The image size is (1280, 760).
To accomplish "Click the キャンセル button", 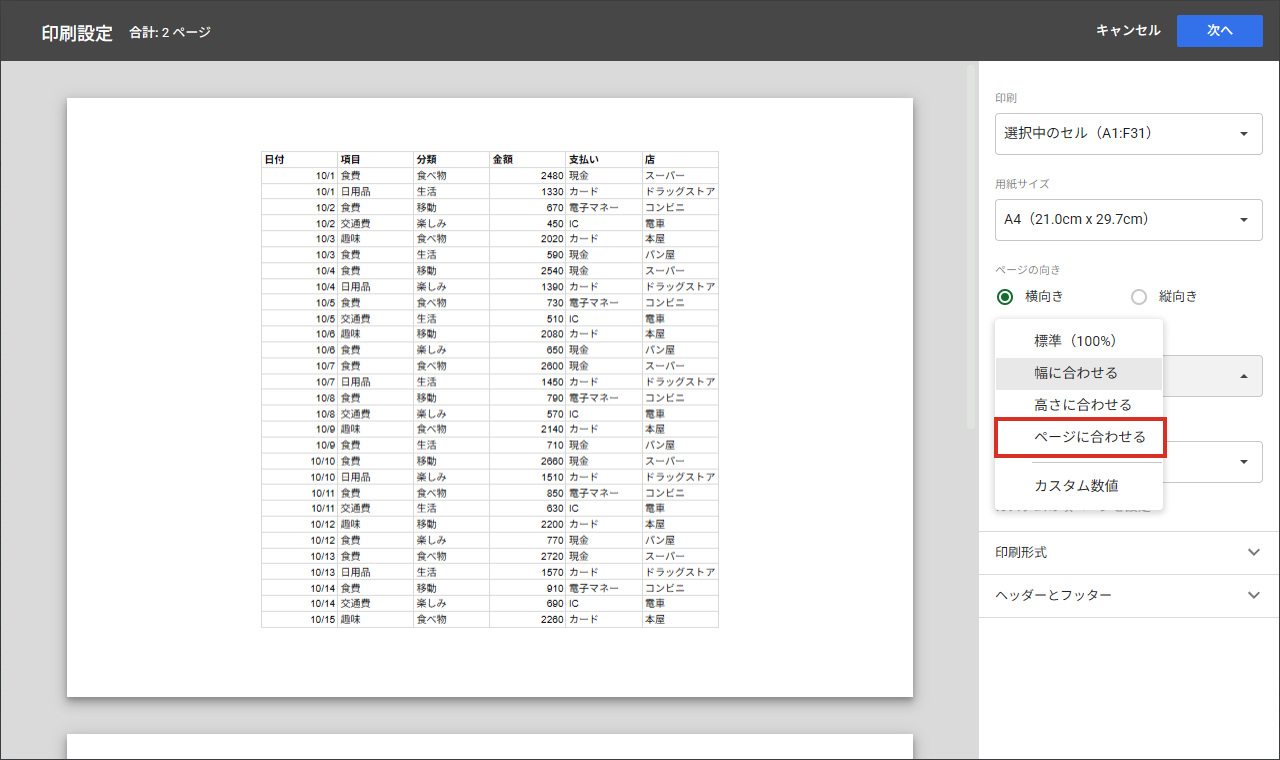I will coord(1128,31).
